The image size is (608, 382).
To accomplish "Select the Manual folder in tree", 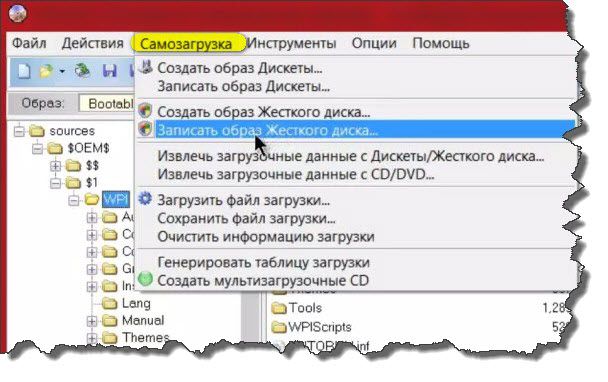I will coord(143,320).
